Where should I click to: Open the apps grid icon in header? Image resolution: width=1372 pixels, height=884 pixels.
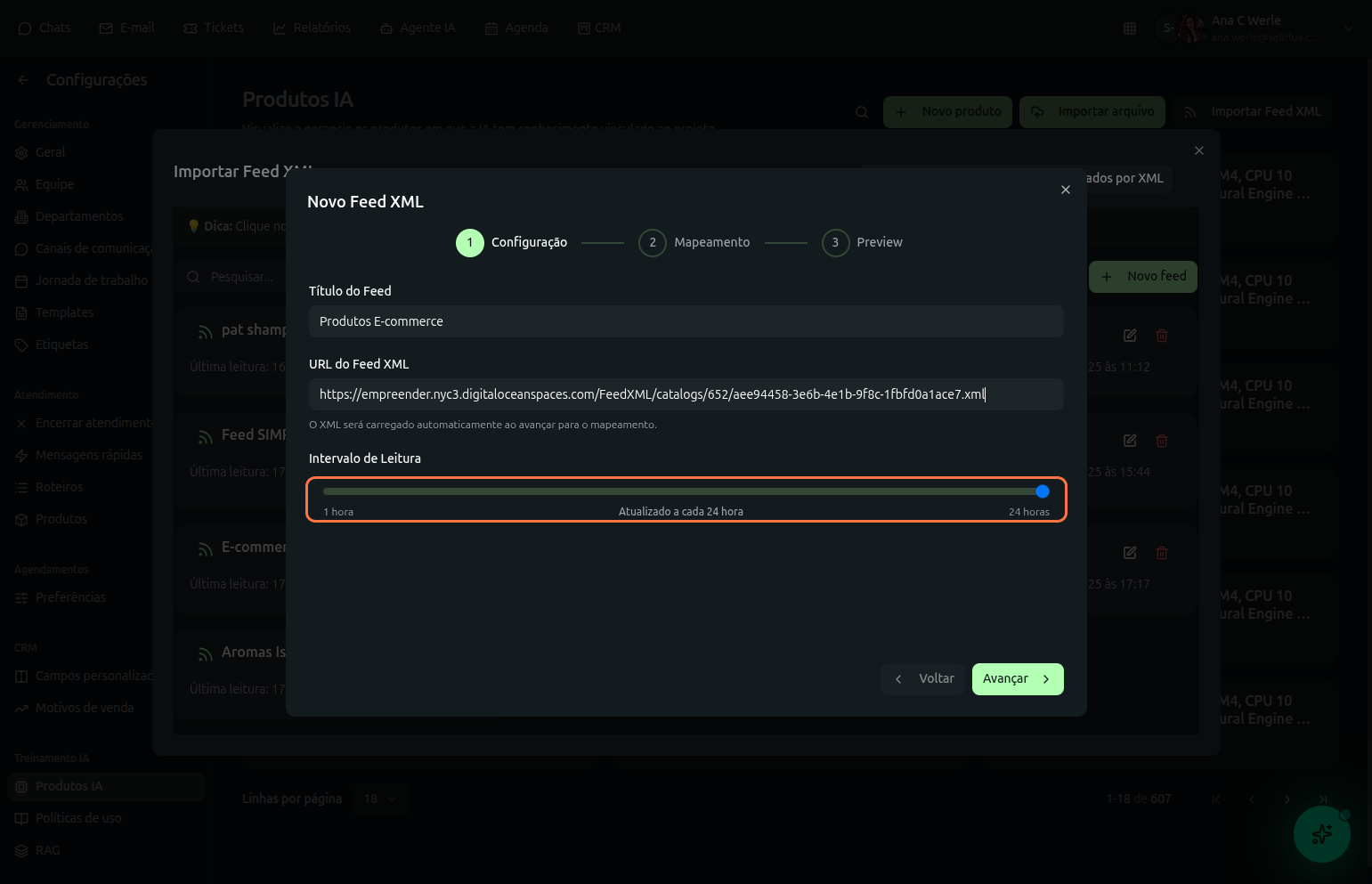click(x=1129, y=28)
